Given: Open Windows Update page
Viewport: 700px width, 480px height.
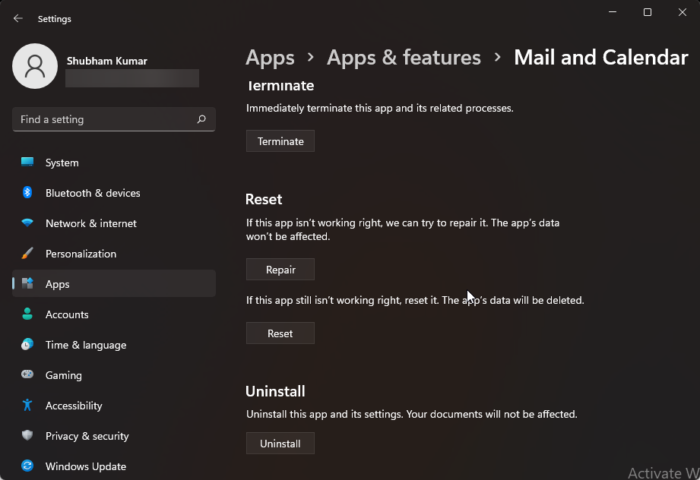Looking at the screenshot, I should pyautogui.click(x=114, y=466).
